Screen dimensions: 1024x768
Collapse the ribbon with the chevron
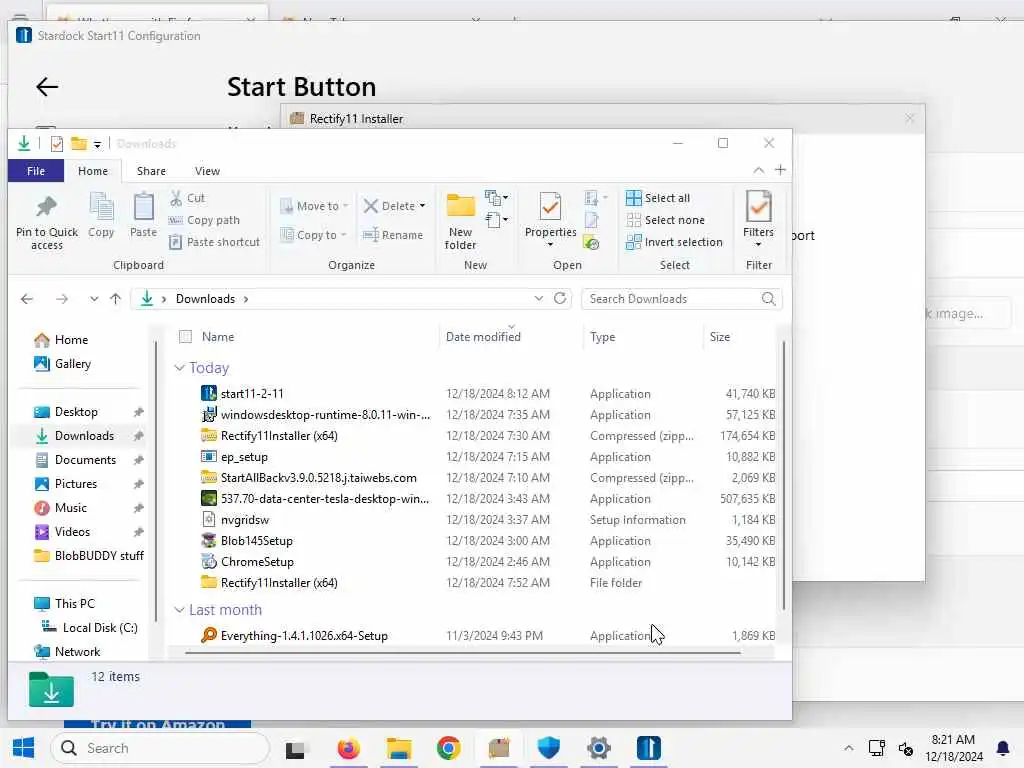758,170
